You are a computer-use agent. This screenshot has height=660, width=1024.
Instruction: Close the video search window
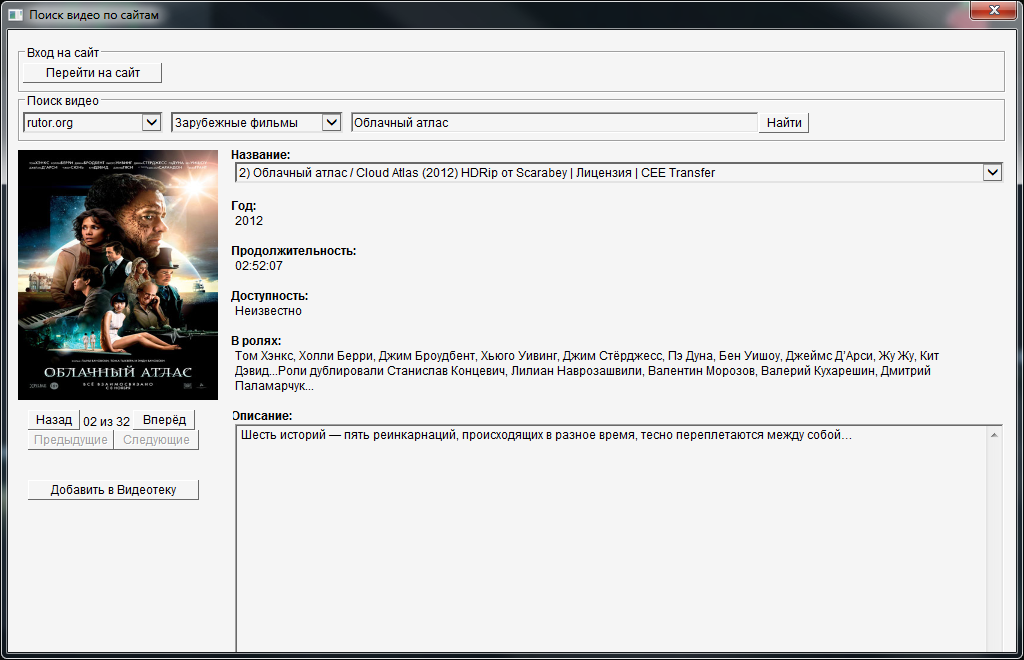(x=993, y=10)
